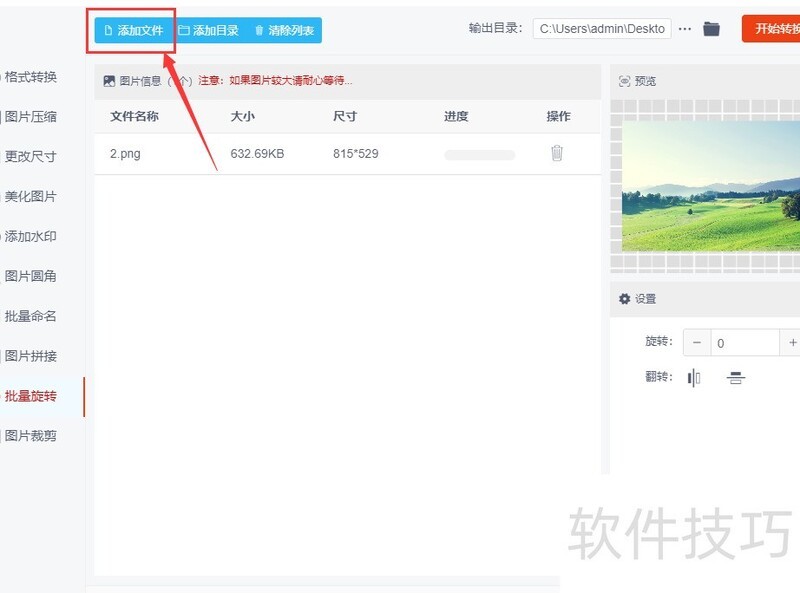Image resolution: width=800 pixels, height=593 pixels.
Task: Open the three-dot browse output directory button
Action: point(685,29)
